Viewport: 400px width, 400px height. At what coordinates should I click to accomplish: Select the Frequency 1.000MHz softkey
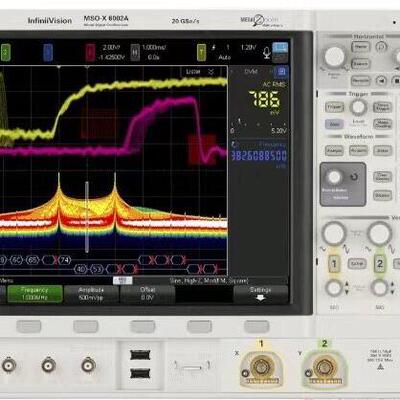(x=35, y=294)
